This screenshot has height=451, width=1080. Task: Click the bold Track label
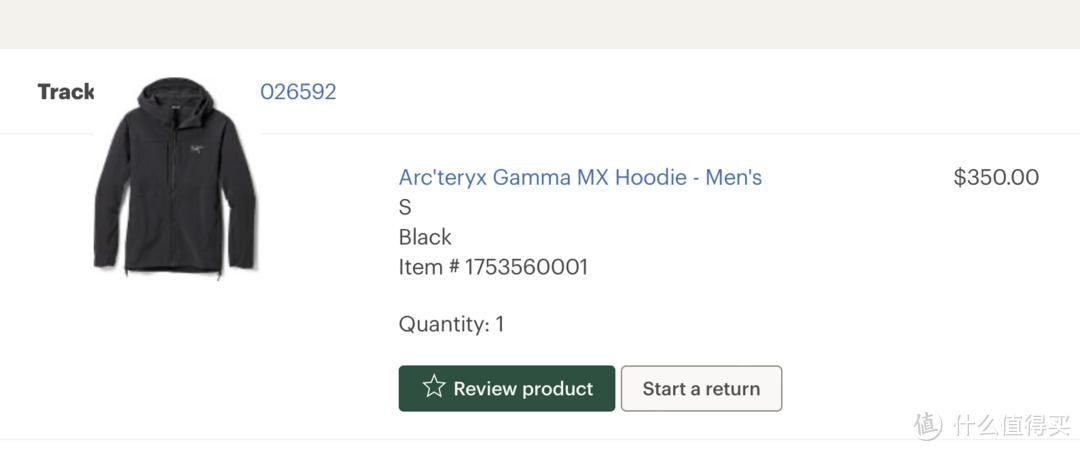[x=66, y=92]
